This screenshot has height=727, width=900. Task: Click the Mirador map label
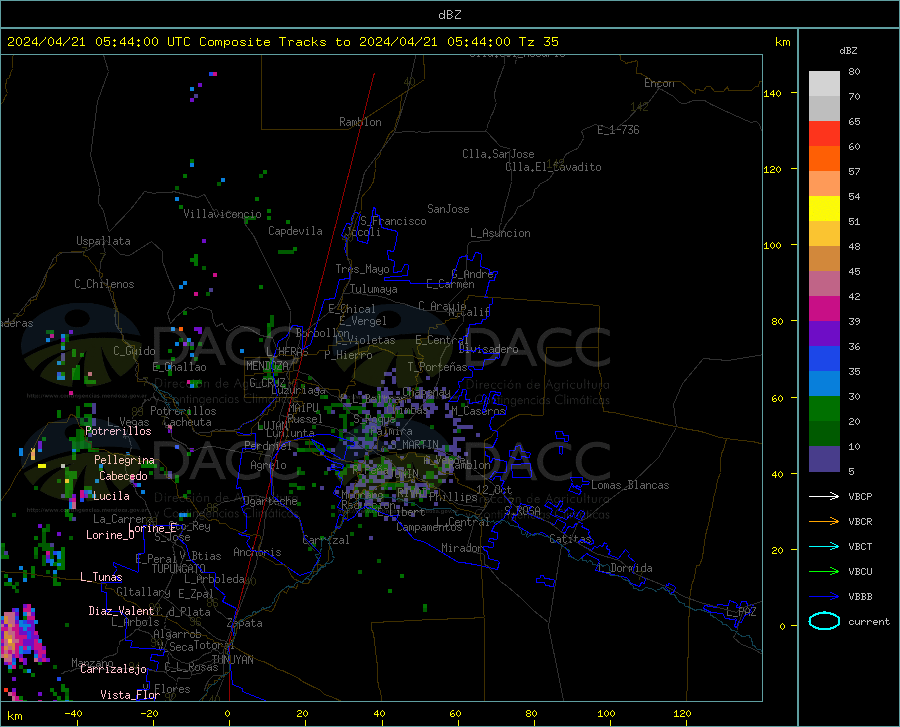(x=462, y=548)
